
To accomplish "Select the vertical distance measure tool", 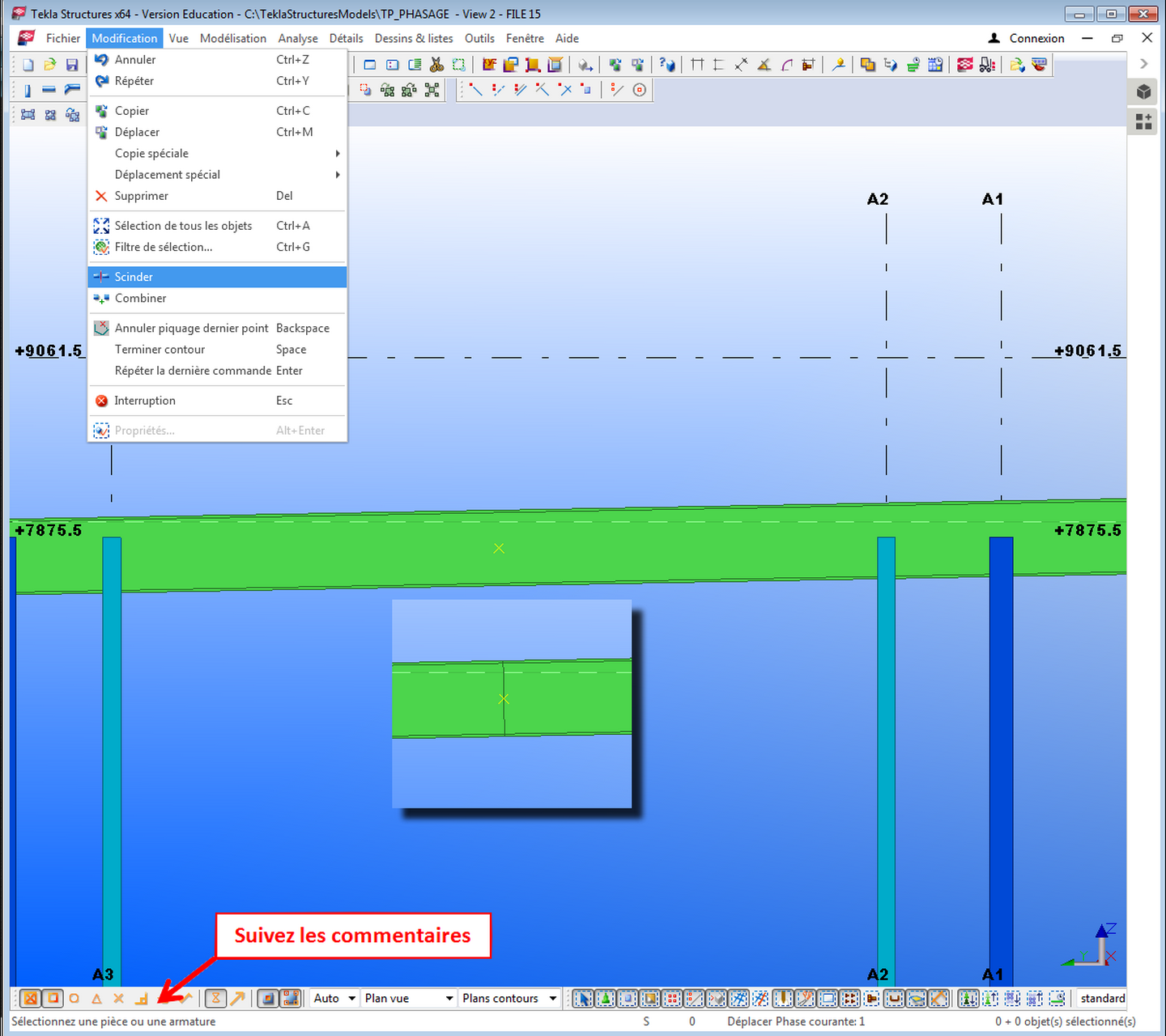I will tap(719, 65).
